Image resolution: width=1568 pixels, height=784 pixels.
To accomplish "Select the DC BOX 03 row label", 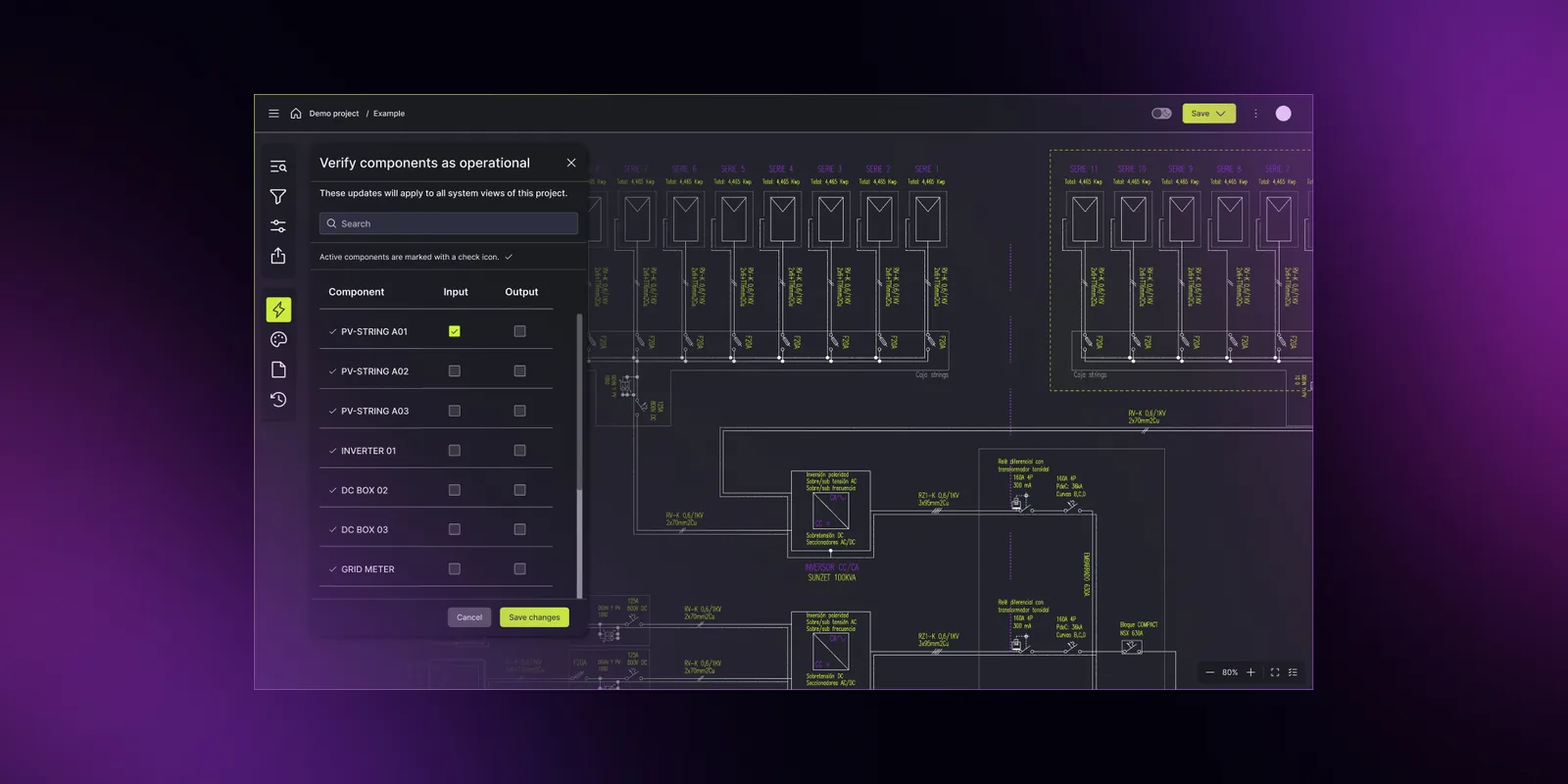I will coord(365,530).
